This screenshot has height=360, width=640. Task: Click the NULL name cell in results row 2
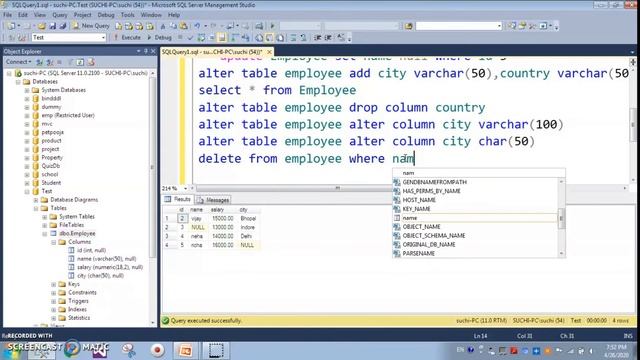point(198,227)
